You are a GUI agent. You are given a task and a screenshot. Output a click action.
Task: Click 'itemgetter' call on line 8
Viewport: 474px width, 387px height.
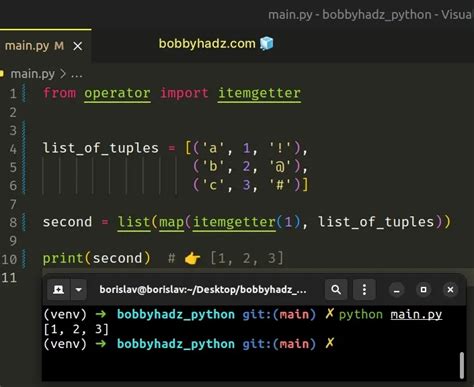[234, 222]
